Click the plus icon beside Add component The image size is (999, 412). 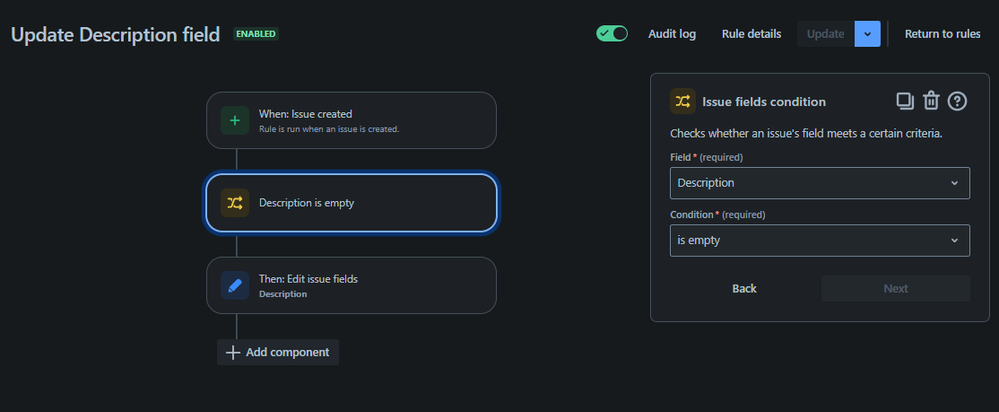click(x=233, y=352)
